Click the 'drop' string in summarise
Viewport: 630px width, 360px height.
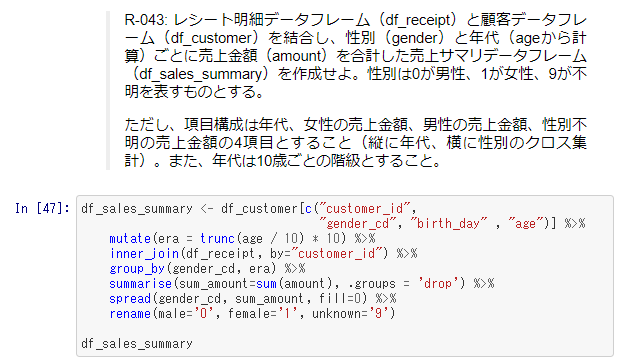[438, 284]
